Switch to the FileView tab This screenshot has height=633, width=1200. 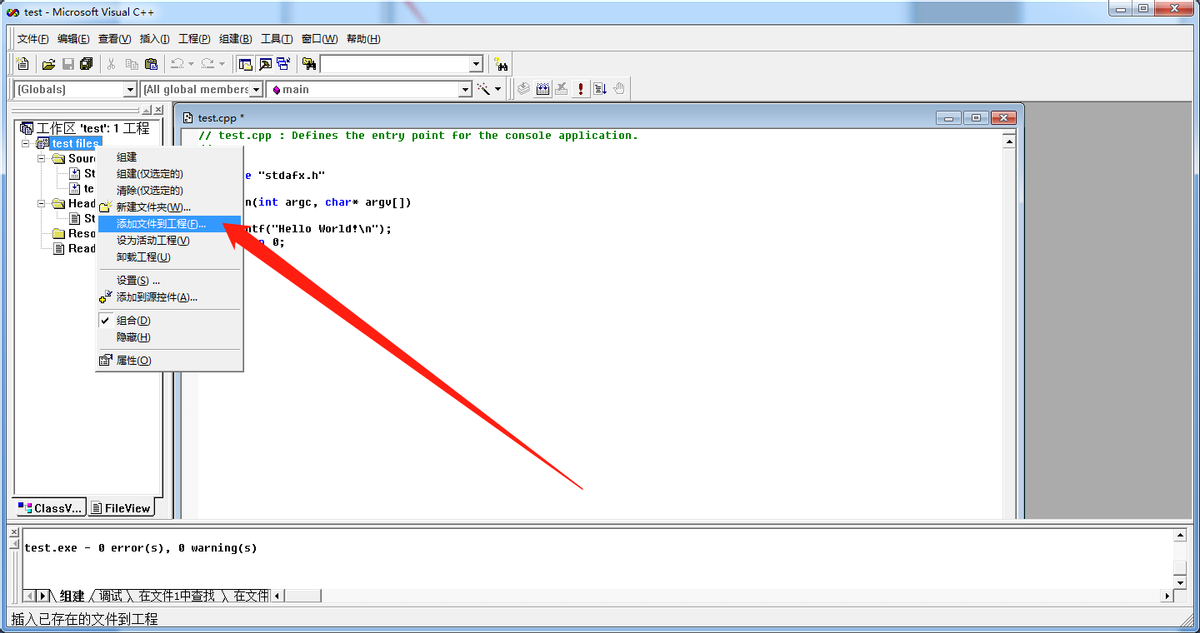(x=121, y=508)
